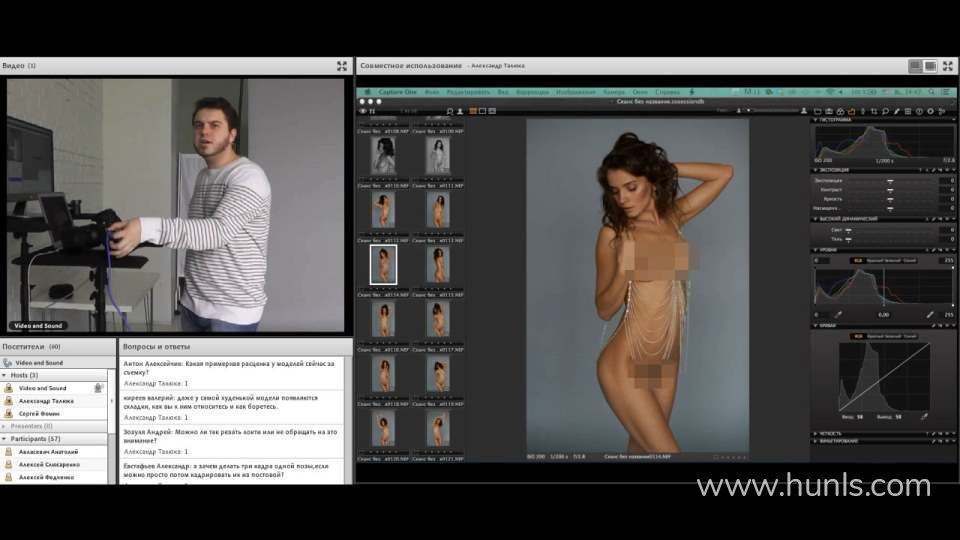Switch browser to single image view icon
This screenshot has width=960, height=540.
482,111
